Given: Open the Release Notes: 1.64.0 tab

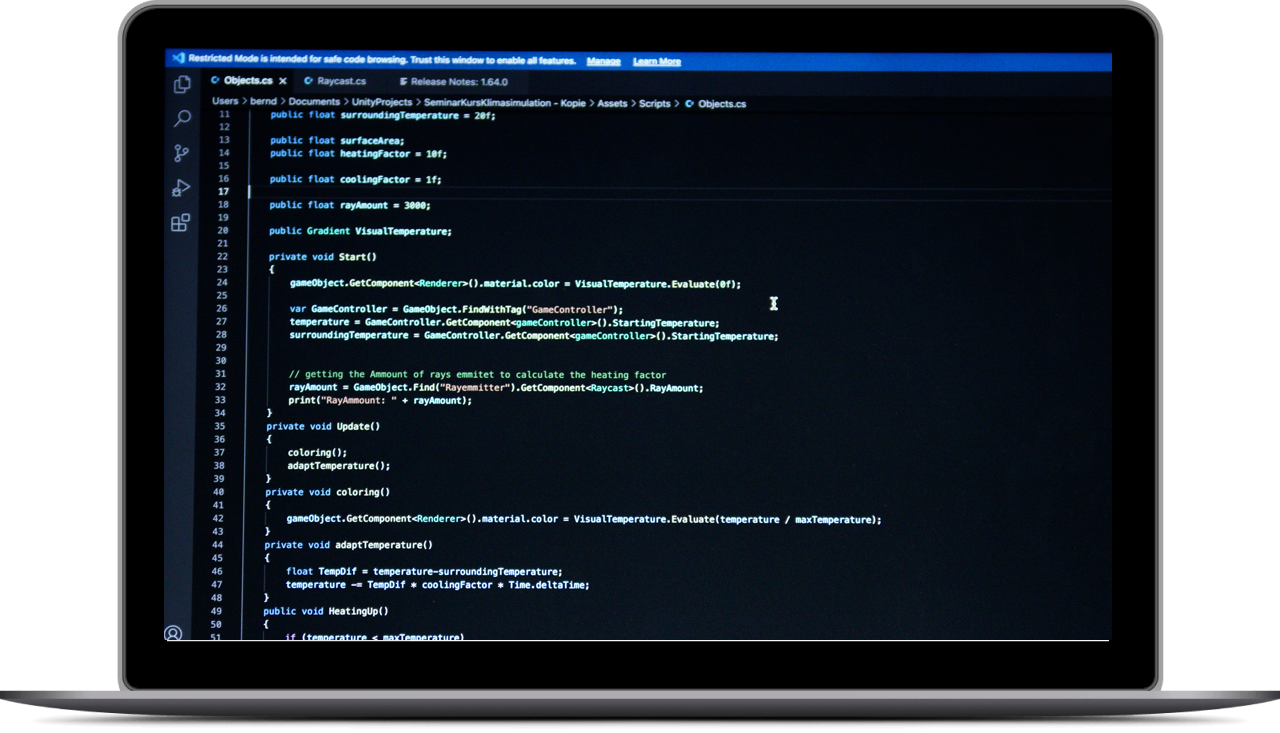Looking at the screenshot, I should coord(459,82).
